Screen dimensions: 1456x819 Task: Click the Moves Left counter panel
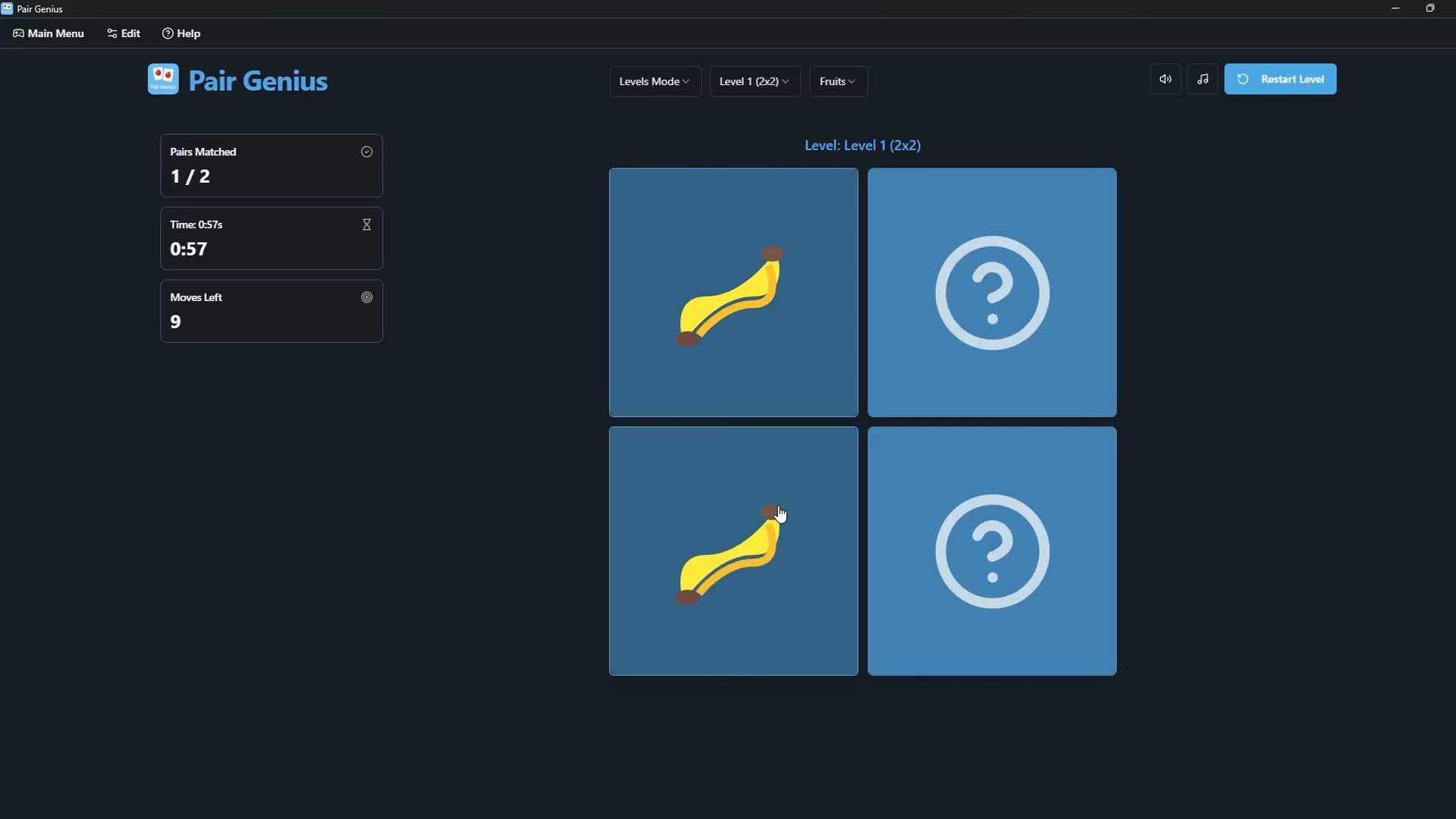tap(271, 311)
